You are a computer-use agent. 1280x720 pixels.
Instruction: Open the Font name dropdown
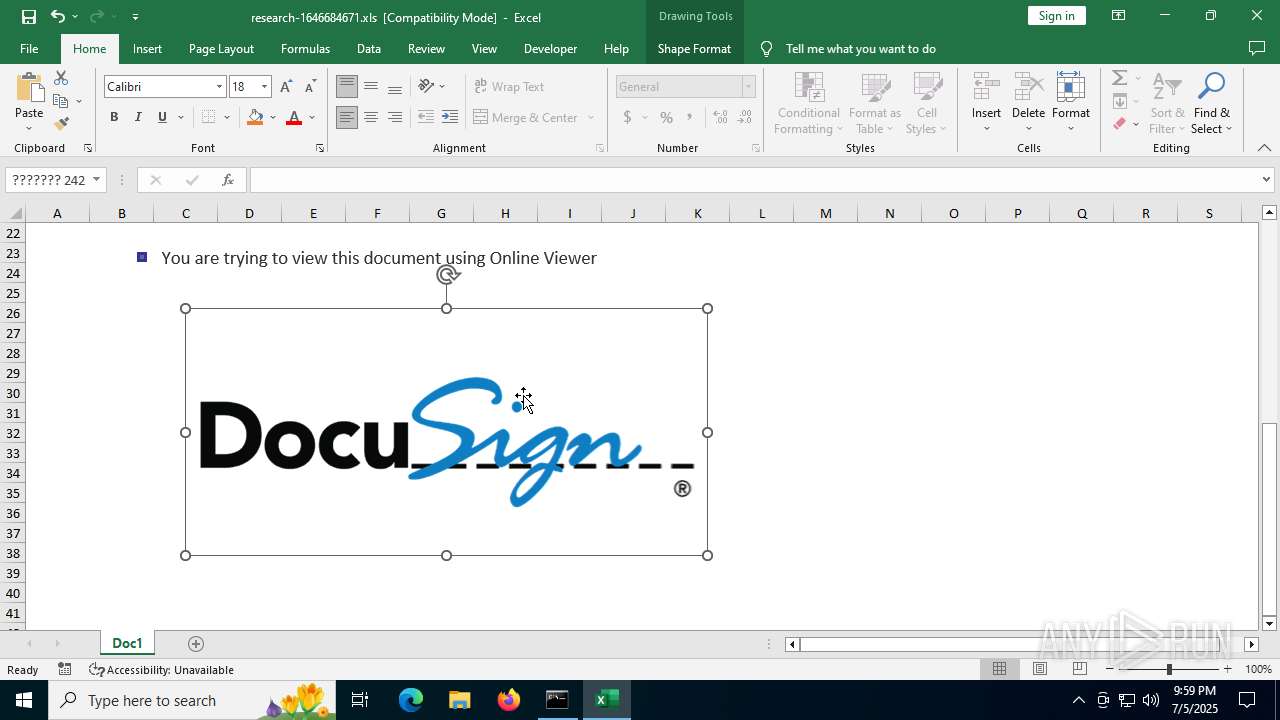click(219, 87)
